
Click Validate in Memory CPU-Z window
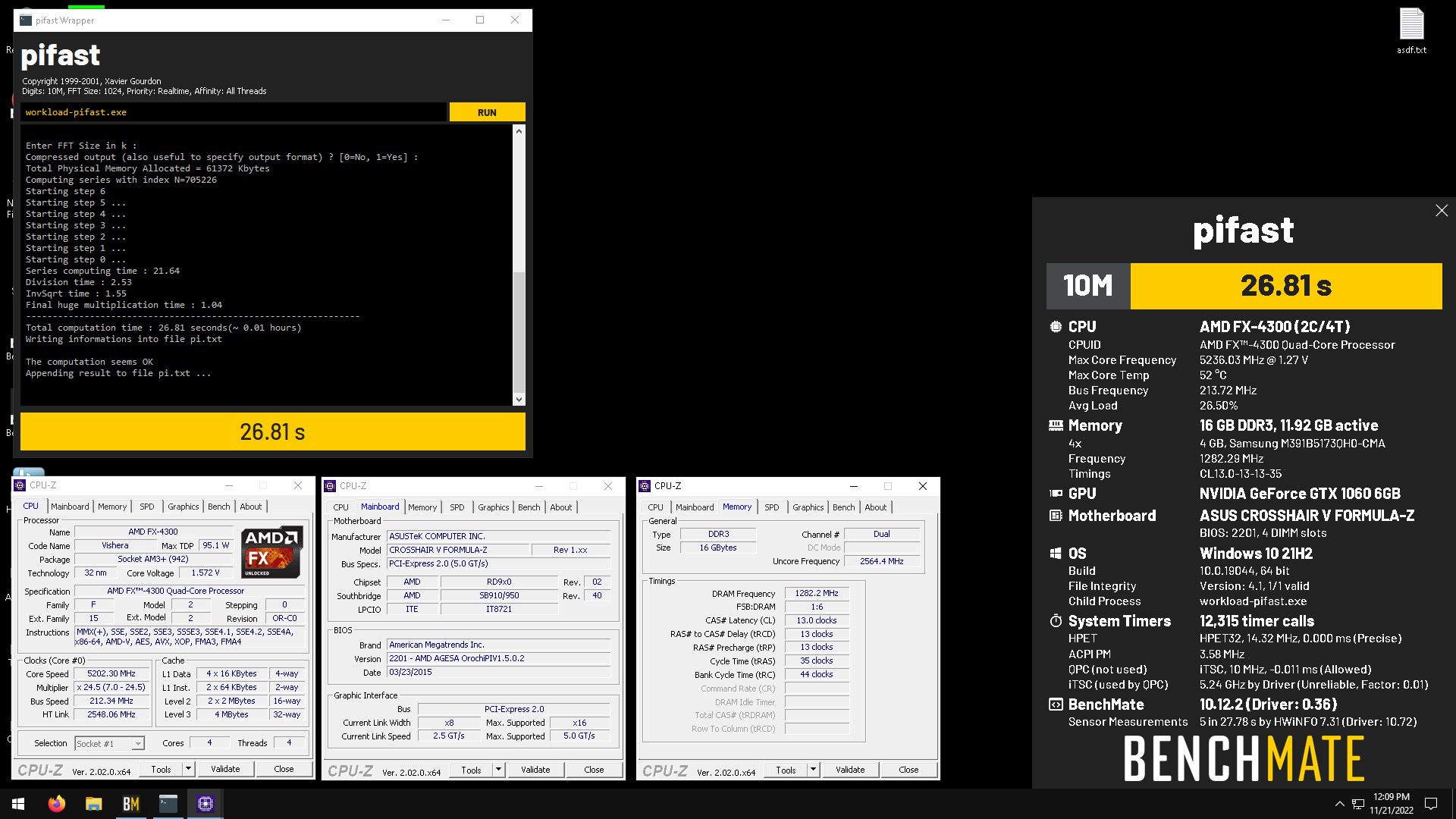(x=850, y=770)
